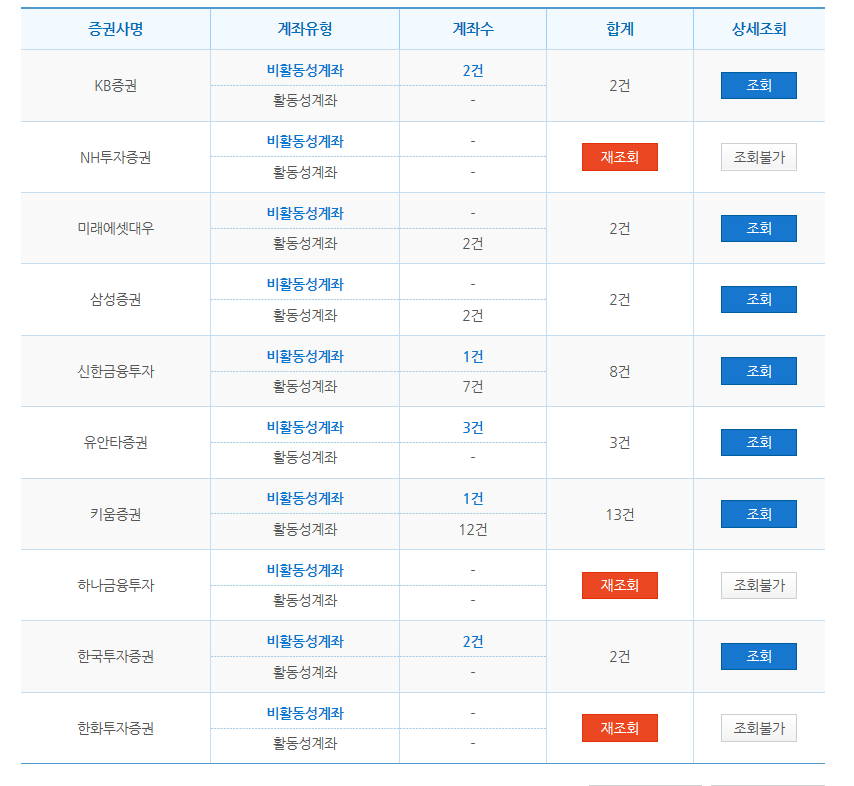Click 조회 next to 신한금융투자
Image resolution: width=854 pixels, height=786 pixels.
pyautogui.click(x=758, y=371)
